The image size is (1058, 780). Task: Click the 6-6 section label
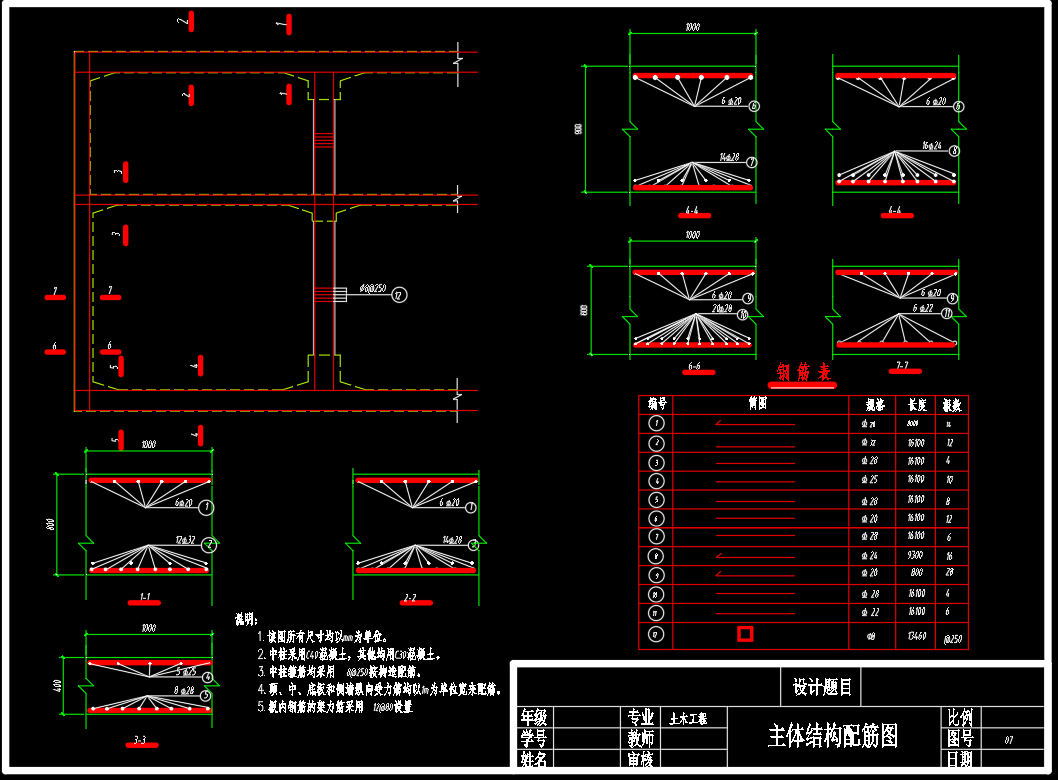pyautogui.click(x=693, y=370)
